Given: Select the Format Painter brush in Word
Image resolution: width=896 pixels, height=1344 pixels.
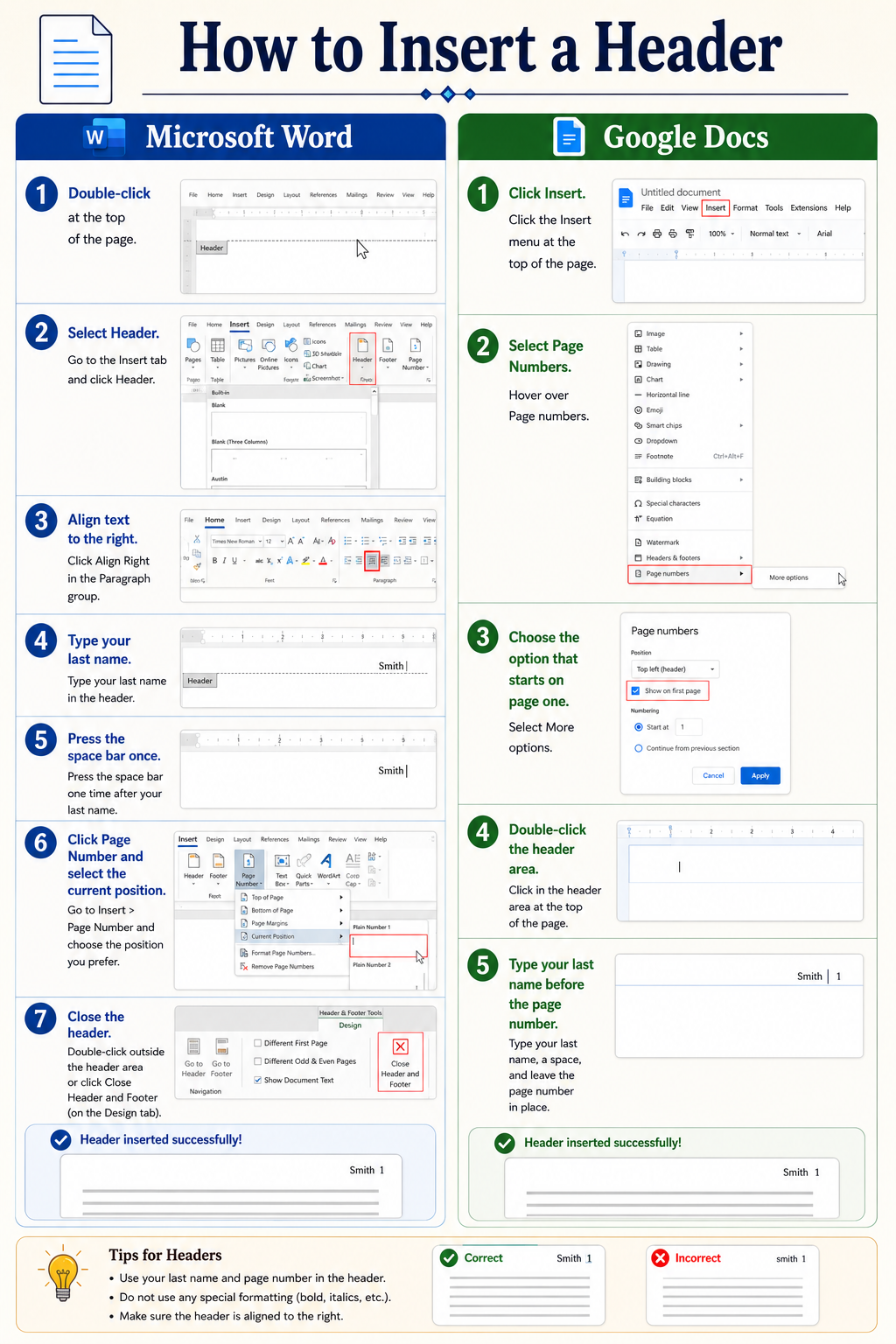Looking at the screenshot, I should pyautogui.click(x=197, y=567).
